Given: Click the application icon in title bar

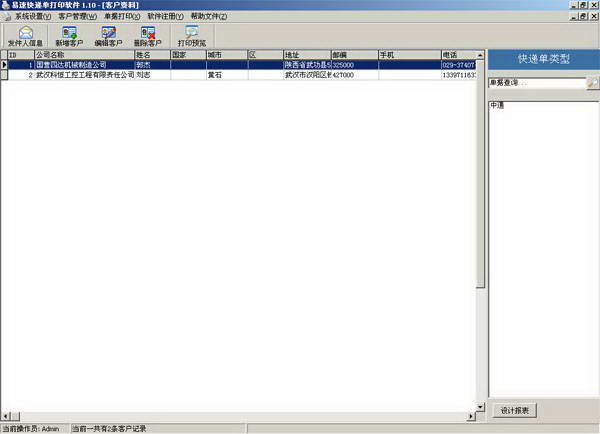Looking at the screenshot, I should 6,5.
